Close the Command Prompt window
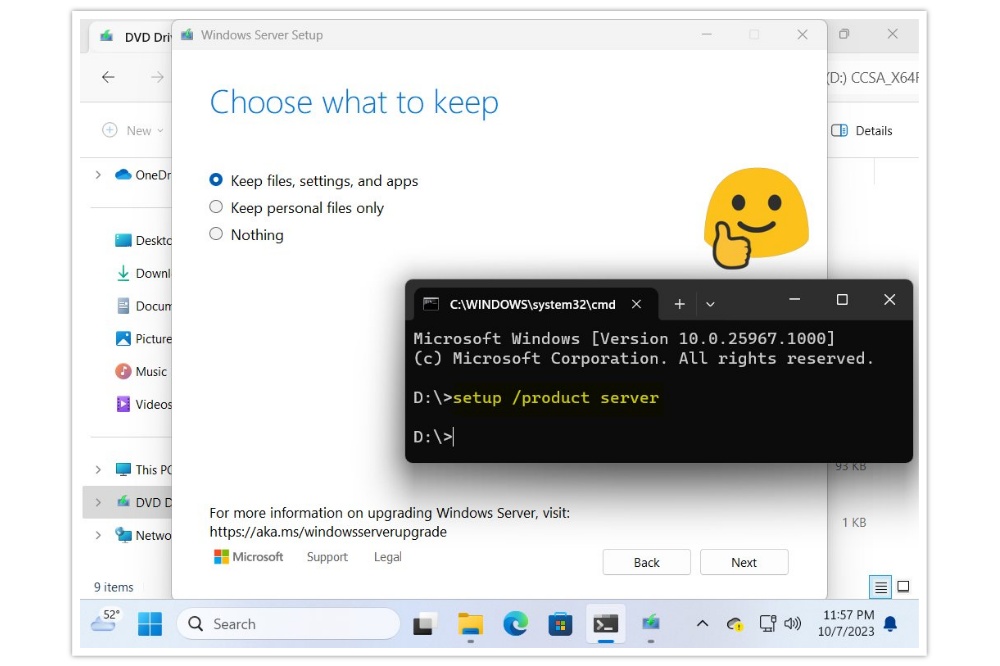The width and height of the screenshot is (1000, 666). [890, 299]
